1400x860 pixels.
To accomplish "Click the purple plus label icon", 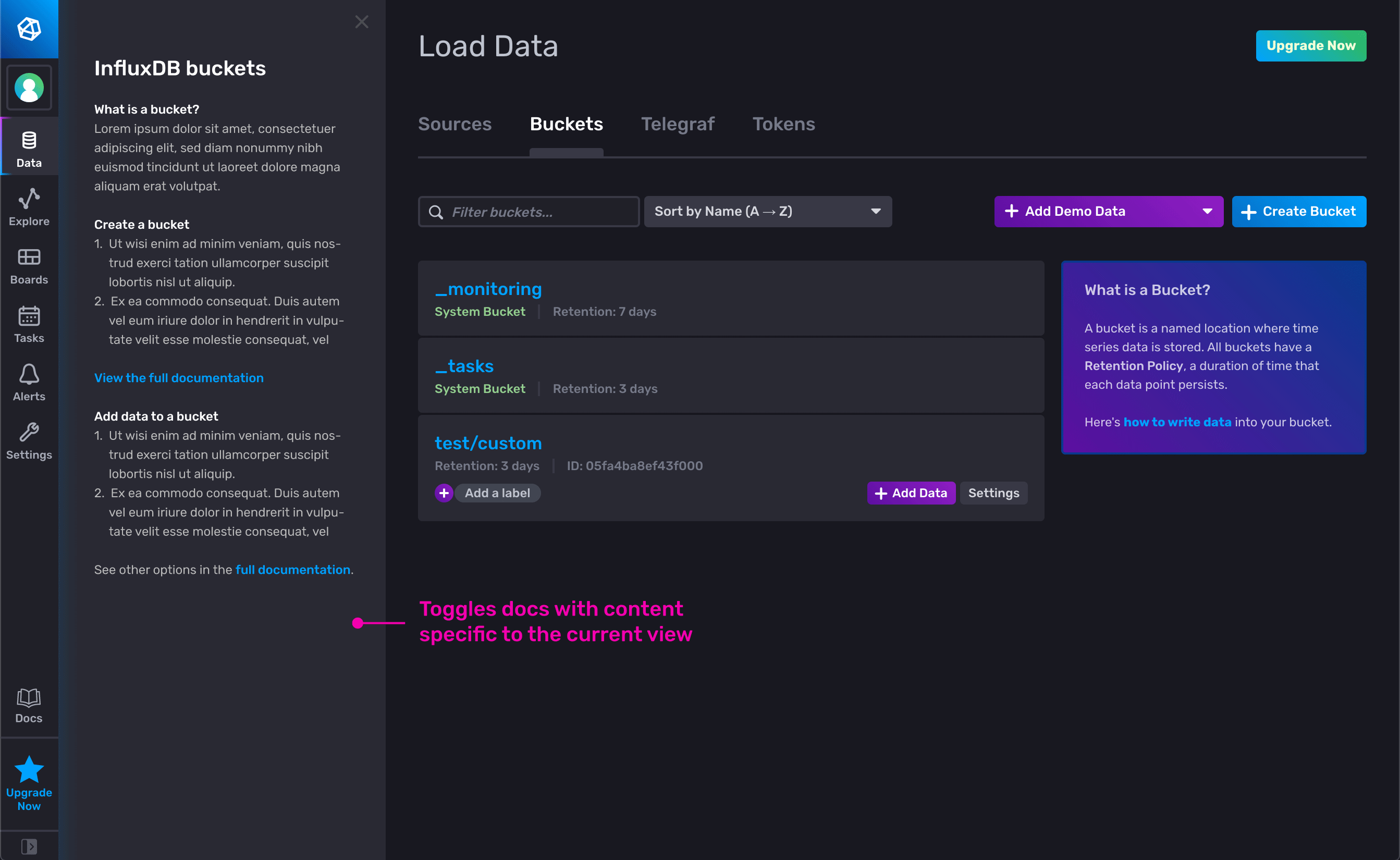I will 444,493.
